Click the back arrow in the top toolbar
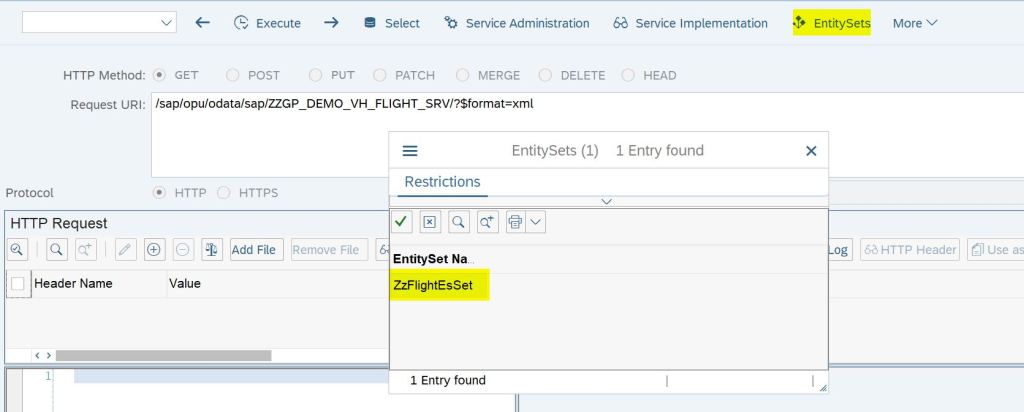Image resolution: width=1024 pixels, height=412 pixels. (x=203, y=23)
